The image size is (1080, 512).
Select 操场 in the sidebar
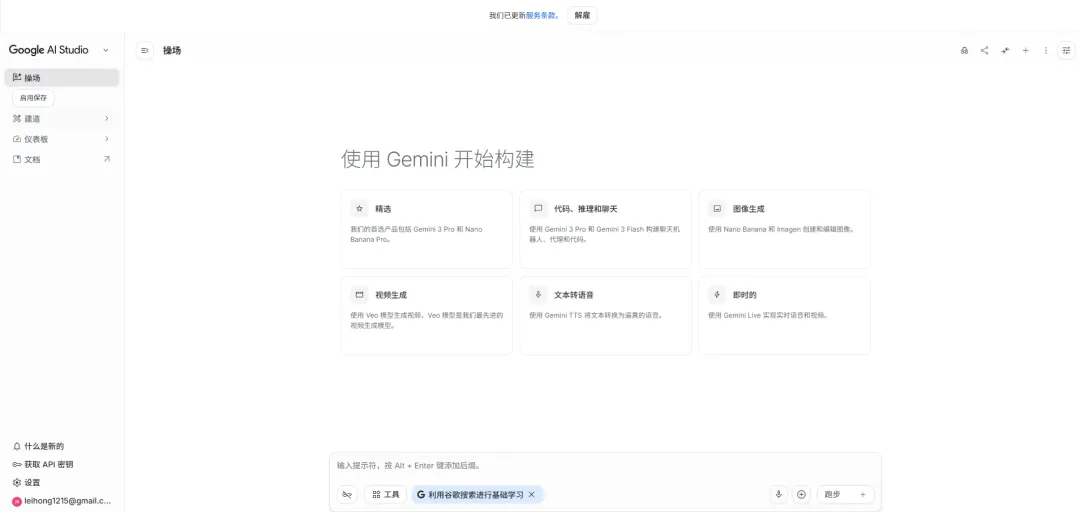coord(62,78)
